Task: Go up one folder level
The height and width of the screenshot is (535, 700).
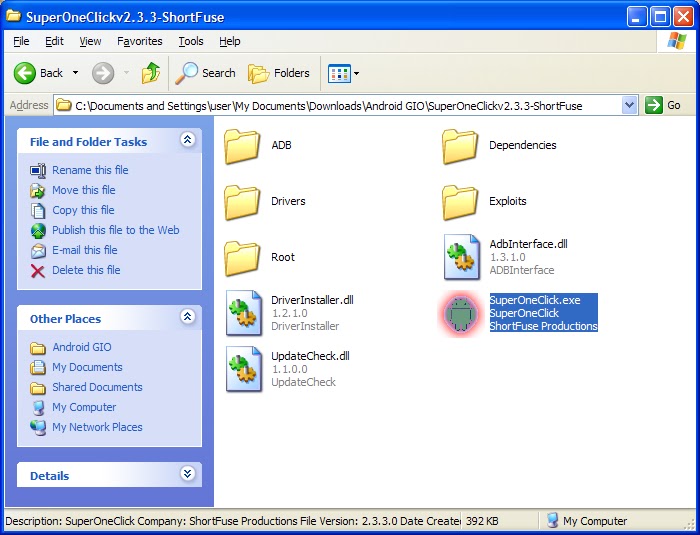Action: click(151, 73)
